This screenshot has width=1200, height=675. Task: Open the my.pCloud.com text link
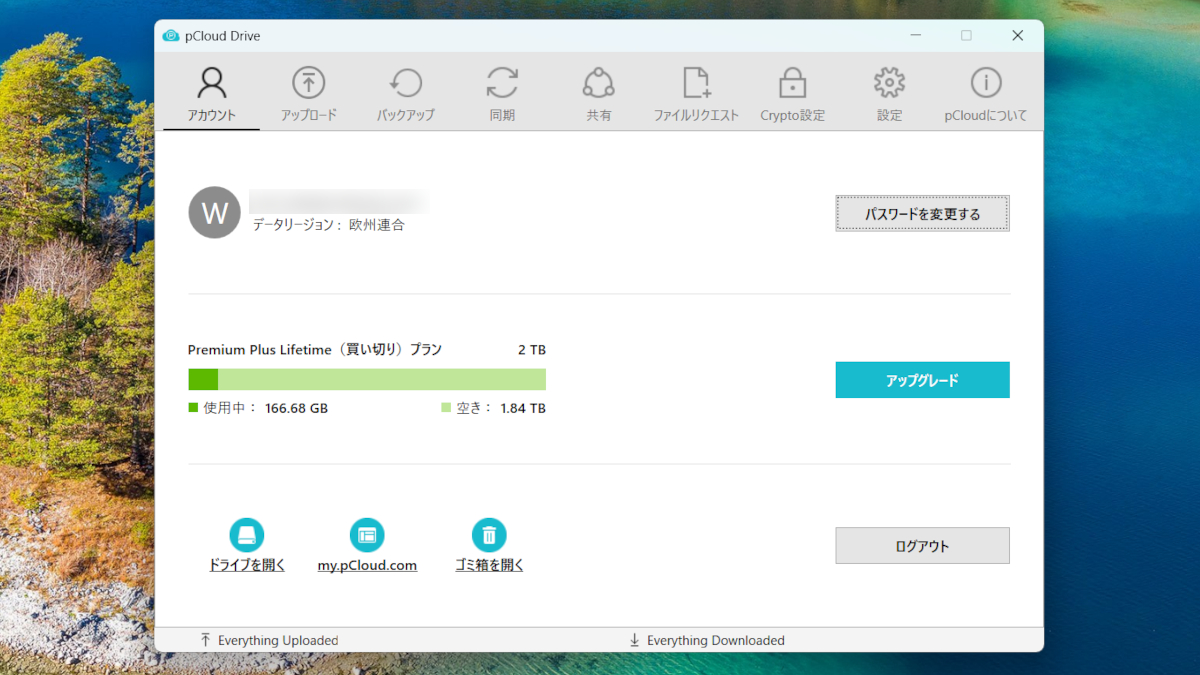click(x=367, y=565)
